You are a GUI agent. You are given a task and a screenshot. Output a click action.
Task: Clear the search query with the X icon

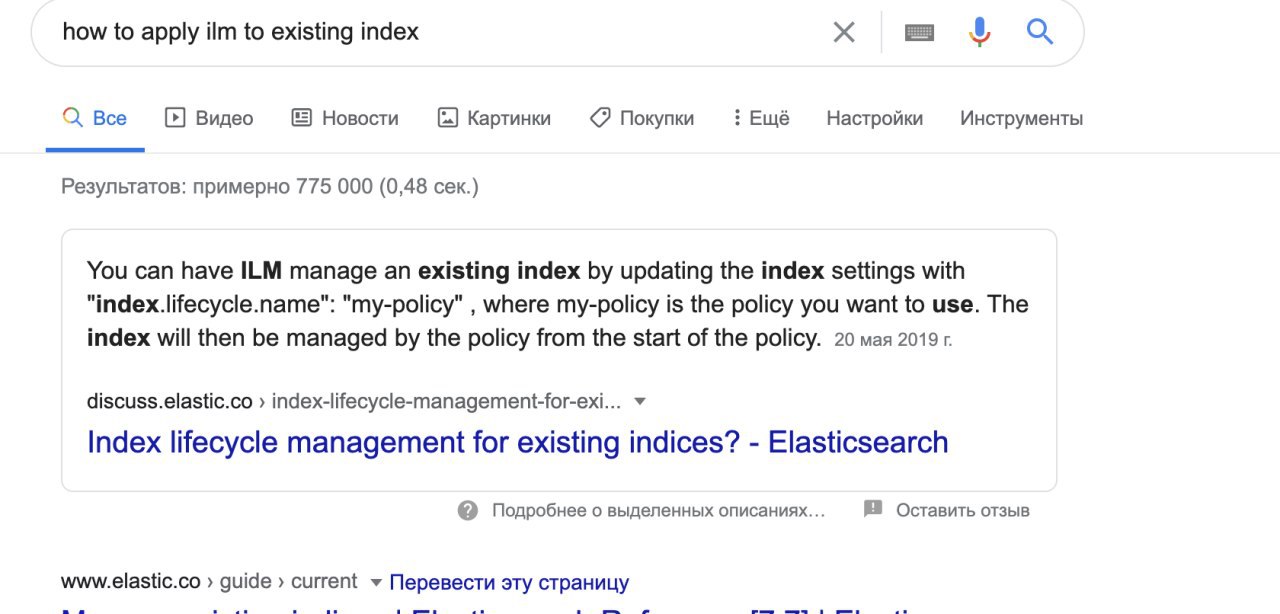point(844,32)
